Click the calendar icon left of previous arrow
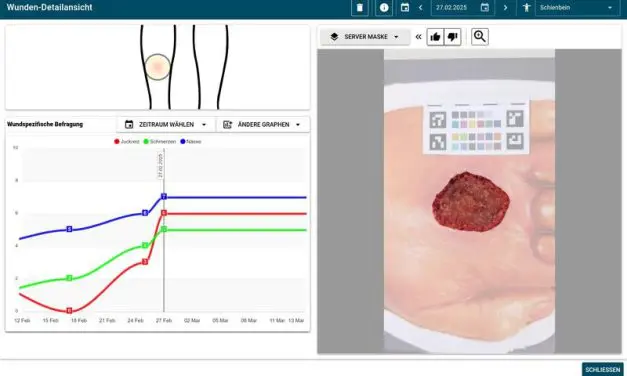The height and width of the screenshot is (376, 627). click(x=405, y=8)
